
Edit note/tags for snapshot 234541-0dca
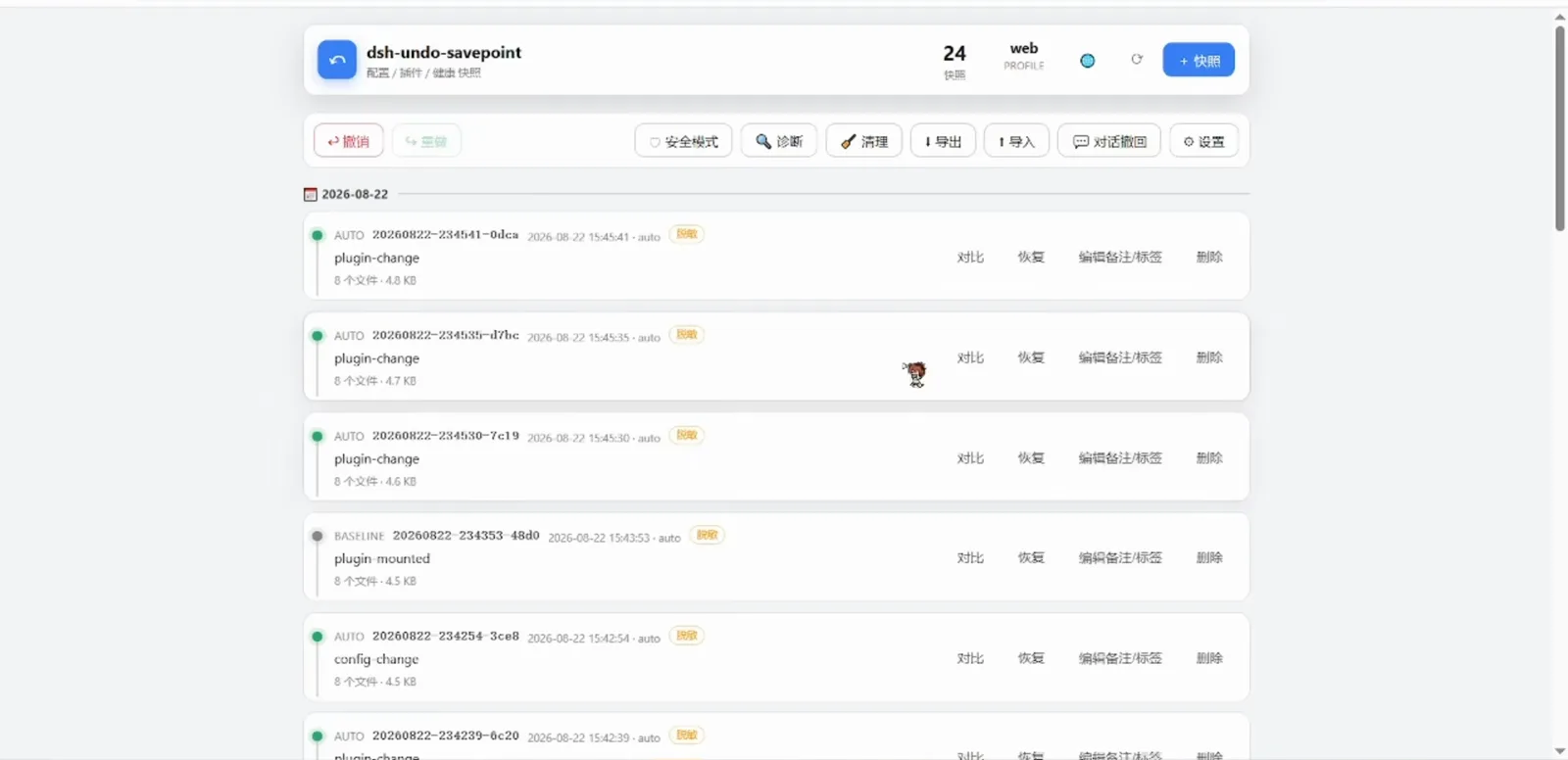(1120, 257)
